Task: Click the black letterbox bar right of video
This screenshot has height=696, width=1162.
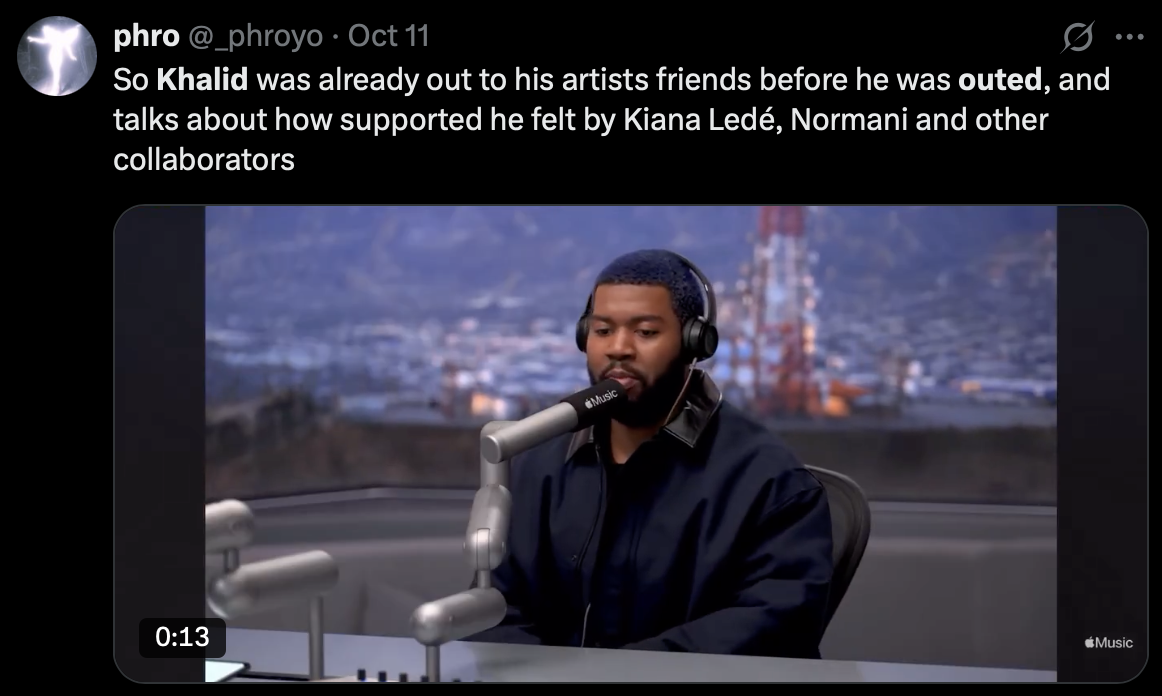Action: point(1101,443)
